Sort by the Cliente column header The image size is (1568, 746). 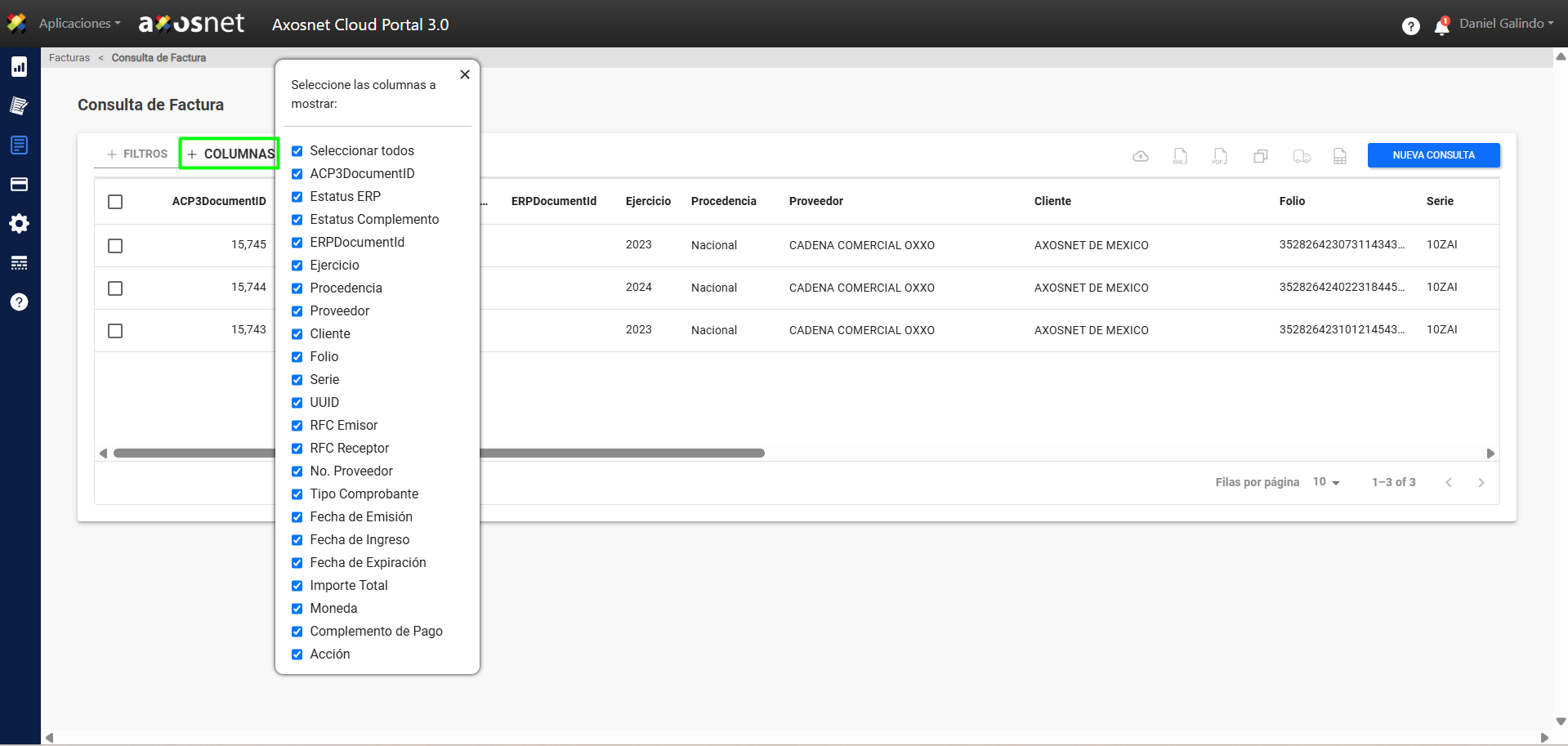click(1052, 201)
